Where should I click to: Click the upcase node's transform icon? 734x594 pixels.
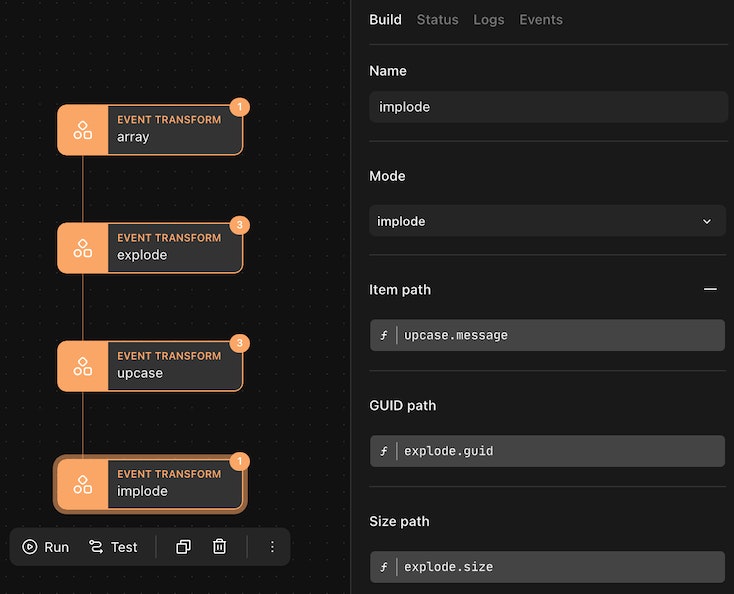pyautogui.click(x=83, y=366)
